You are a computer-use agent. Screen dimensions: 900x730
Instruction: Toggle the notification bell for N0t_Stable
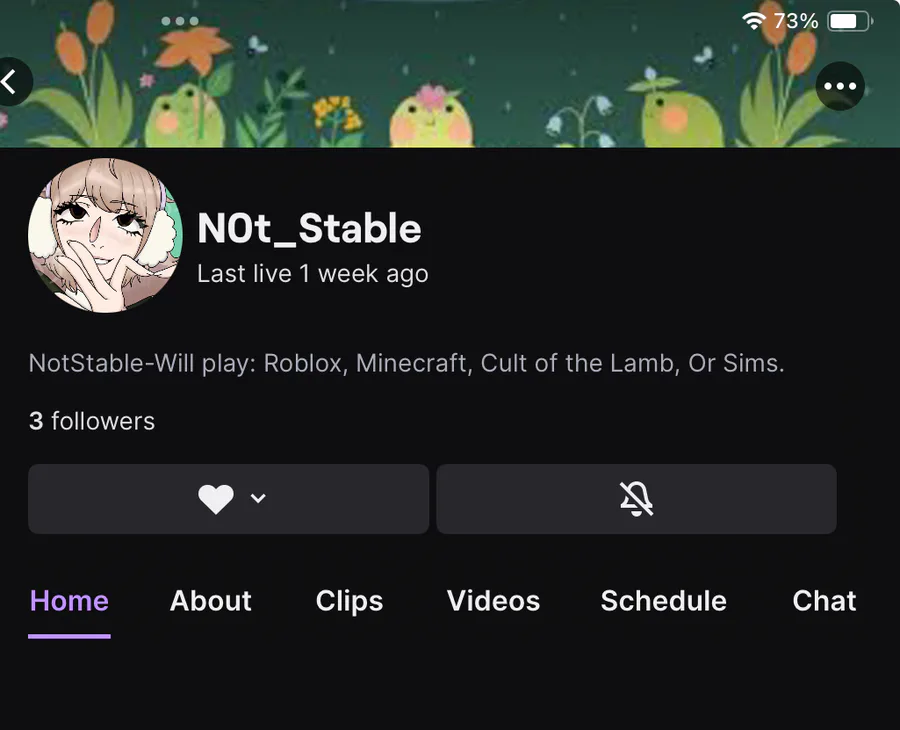(636, 499)
